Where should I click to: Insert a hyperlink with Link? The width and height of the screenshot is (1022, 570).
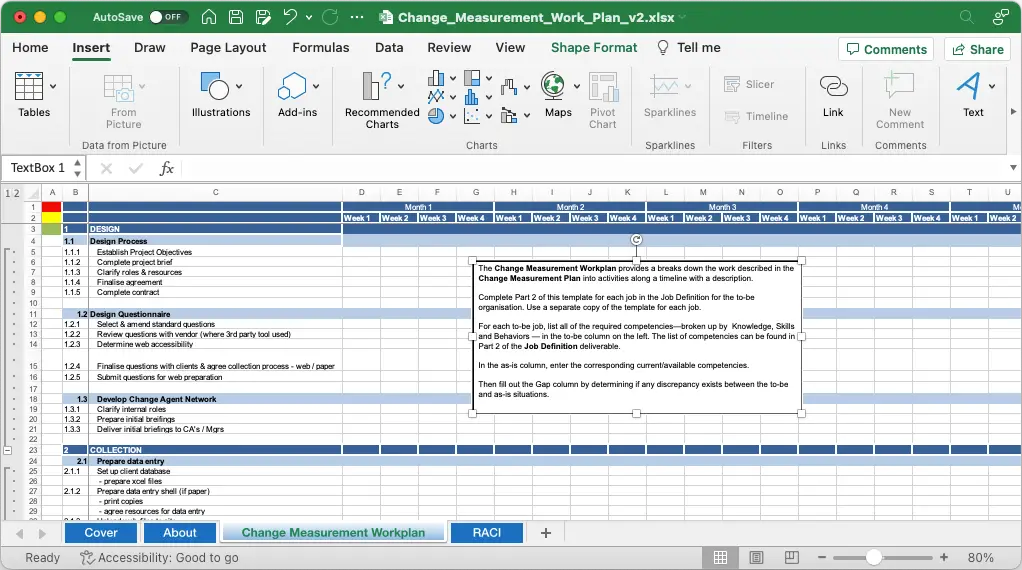tap(833, 95)
